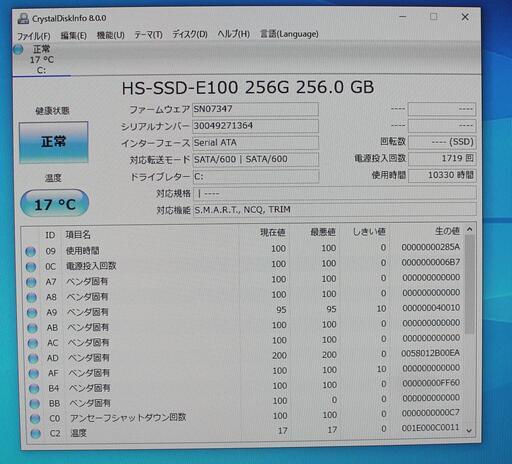Click the 電源投入回数 row name in list

point(91,266)
